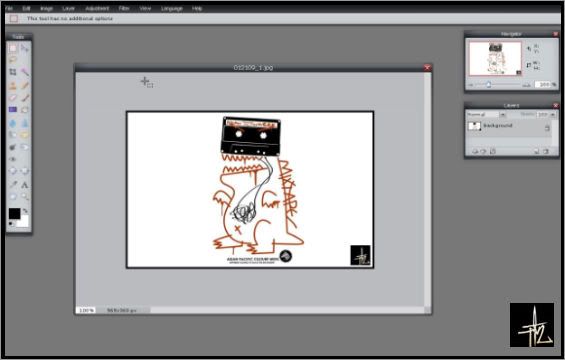Select the Move tool
The height and width of the screenshot is (360, 565).
click(x=25, y=48)
